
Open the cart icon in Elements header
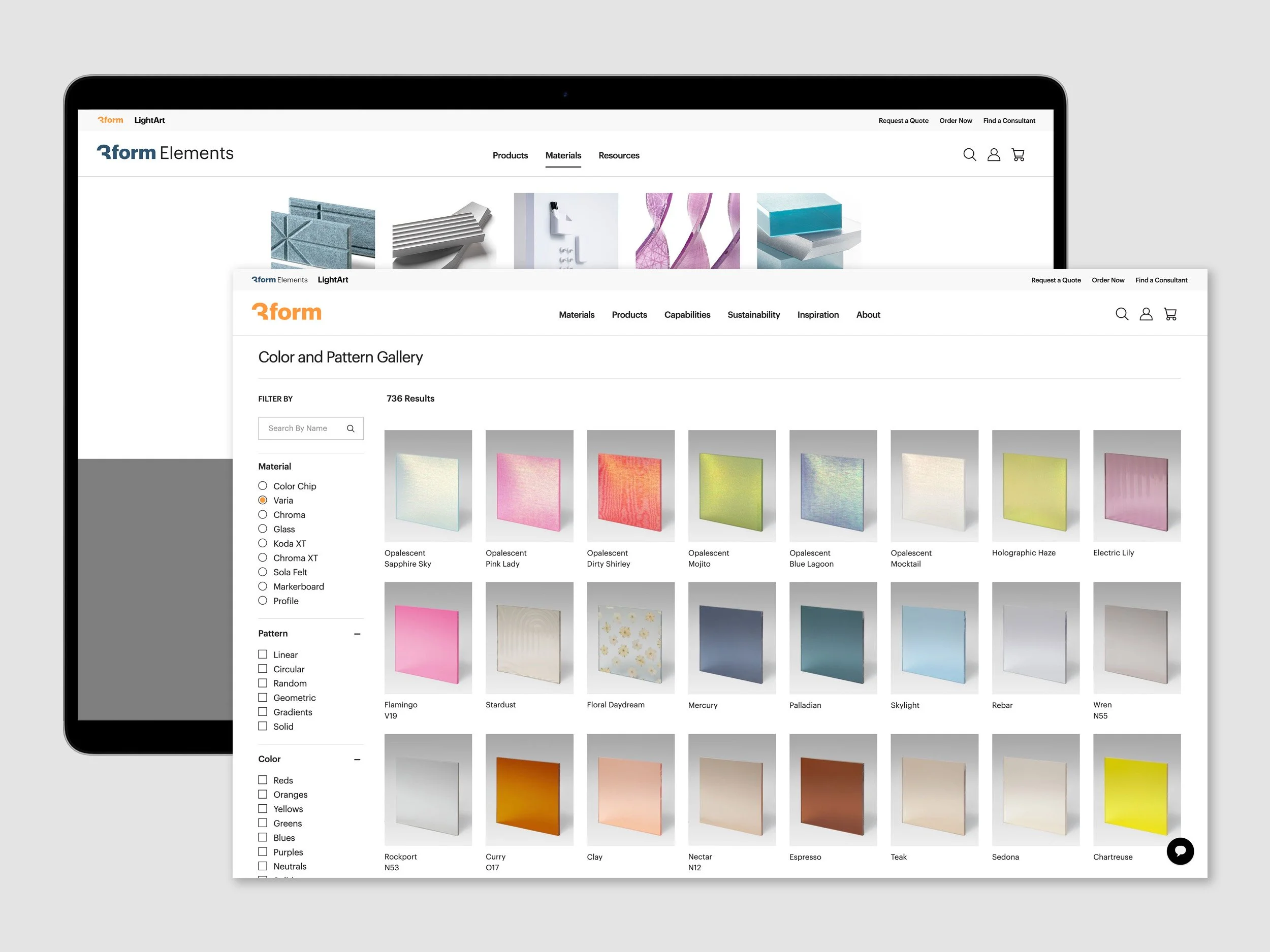[x=1018, y=154]
